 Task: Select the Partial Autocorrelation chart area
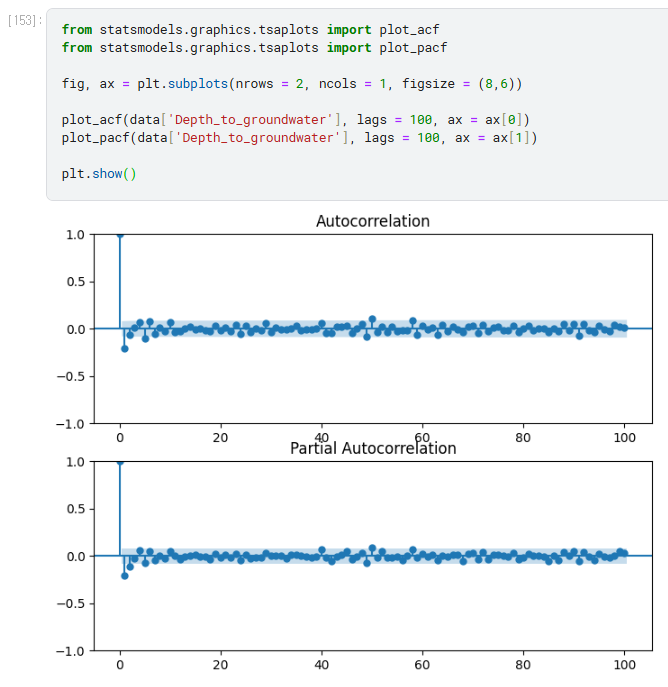coord(373,556)
